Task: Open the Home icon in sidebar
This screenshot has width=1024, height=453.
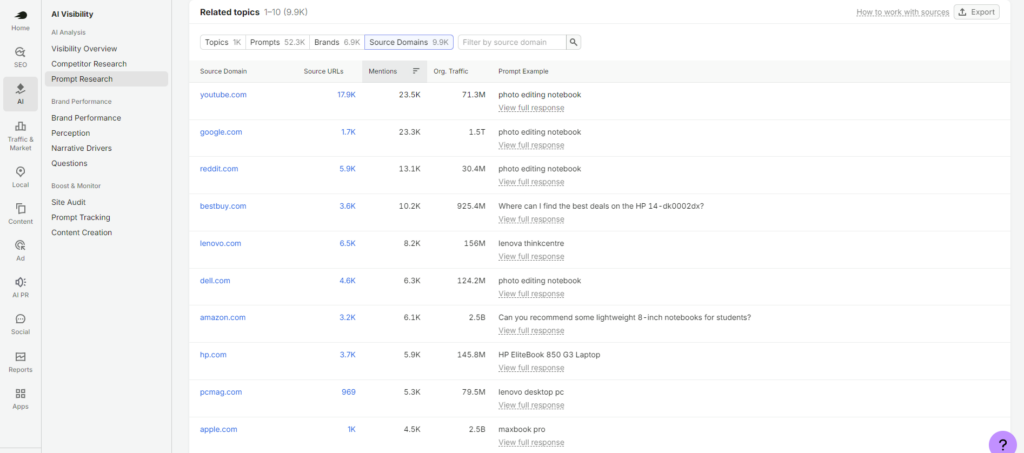Action: coord(20,15)
